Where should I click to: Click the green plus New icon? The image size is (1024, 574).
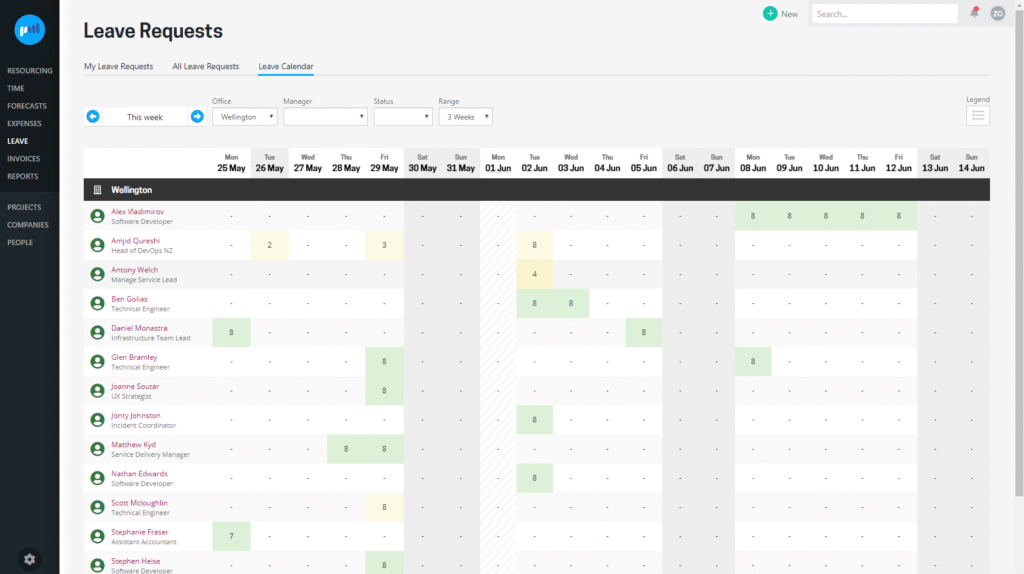point(770,14)
